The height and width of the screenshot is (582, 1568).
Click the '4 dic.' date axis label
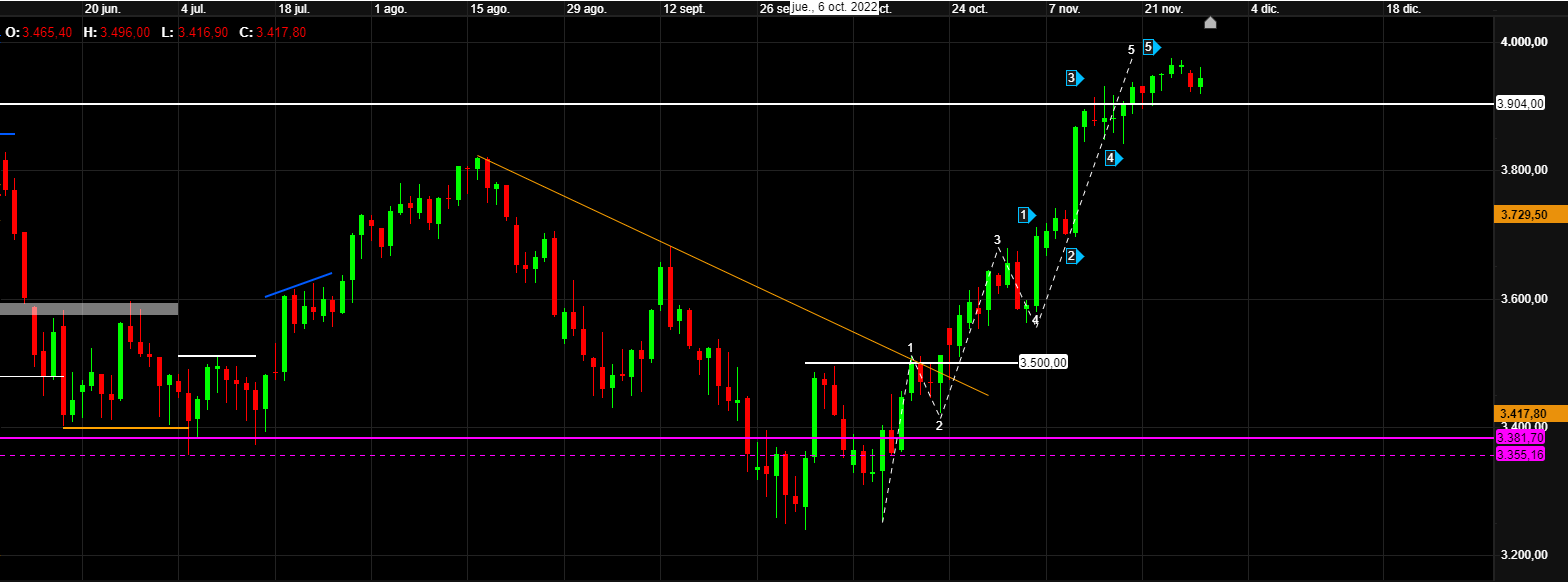[x=1265, y=8]
